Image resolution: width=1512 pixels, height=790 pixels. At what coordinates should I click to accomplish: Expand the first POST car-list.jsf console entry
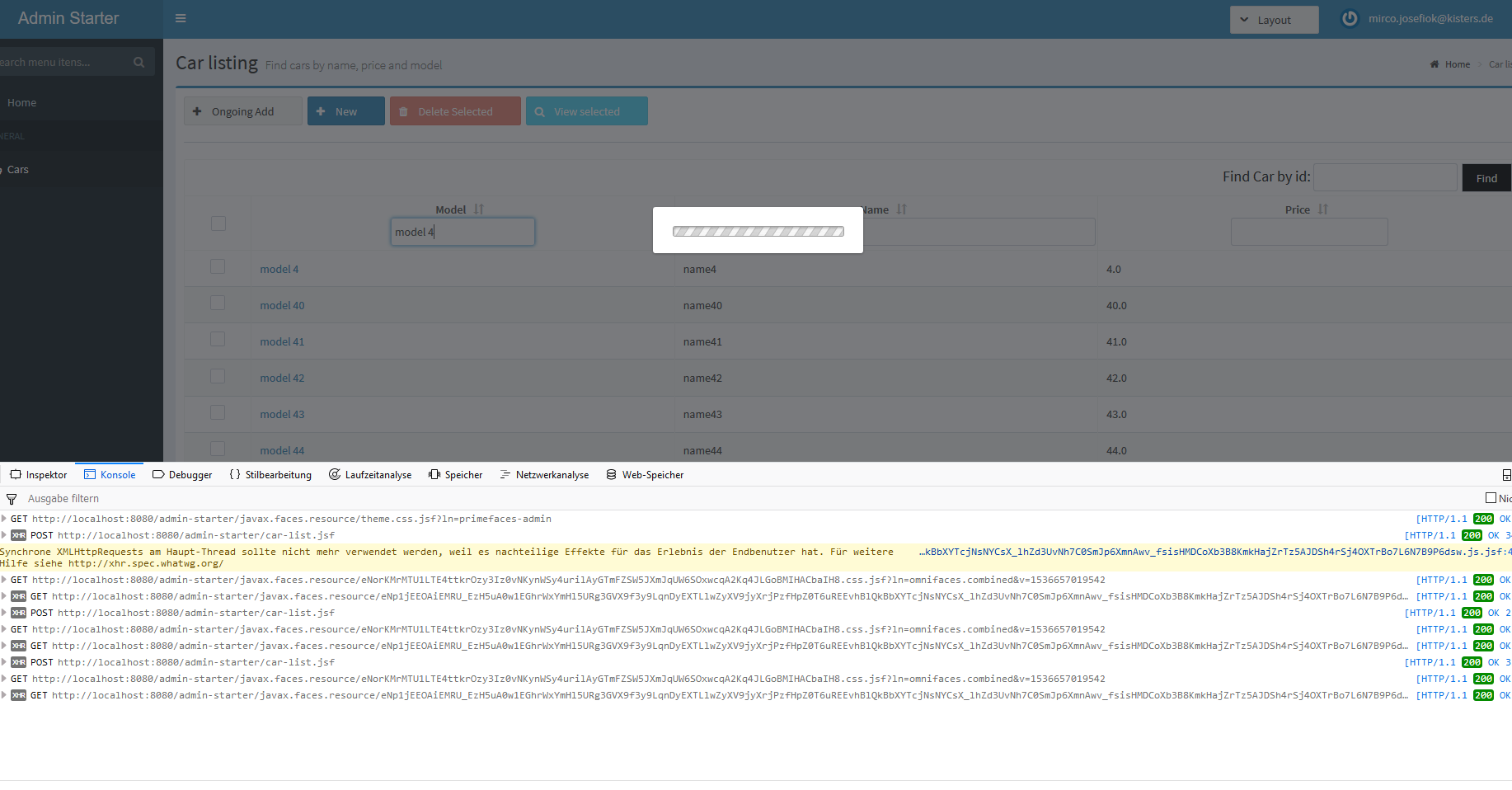tap(4, 535)
